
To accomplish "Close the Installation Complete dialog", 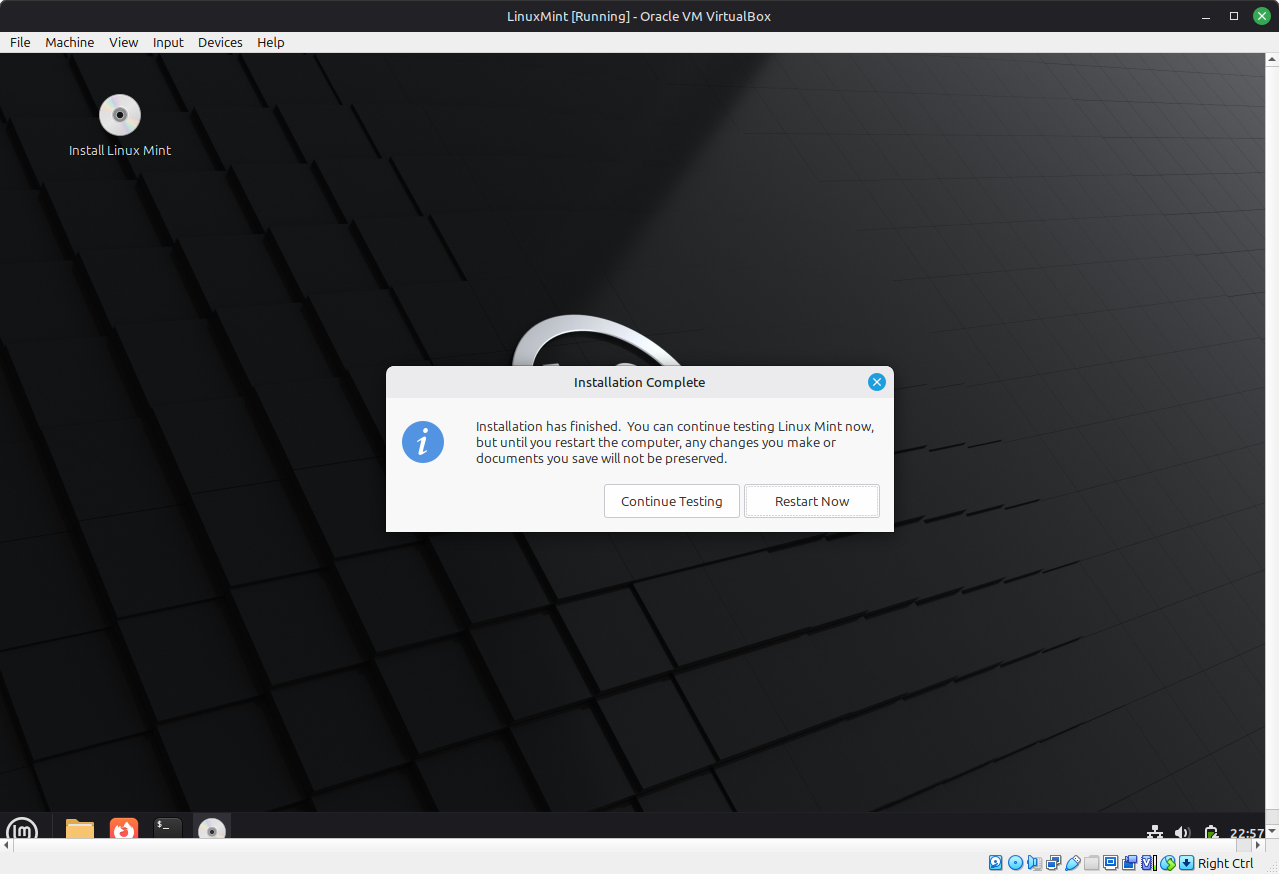I will pyautogui.click(x=877, y=382).
